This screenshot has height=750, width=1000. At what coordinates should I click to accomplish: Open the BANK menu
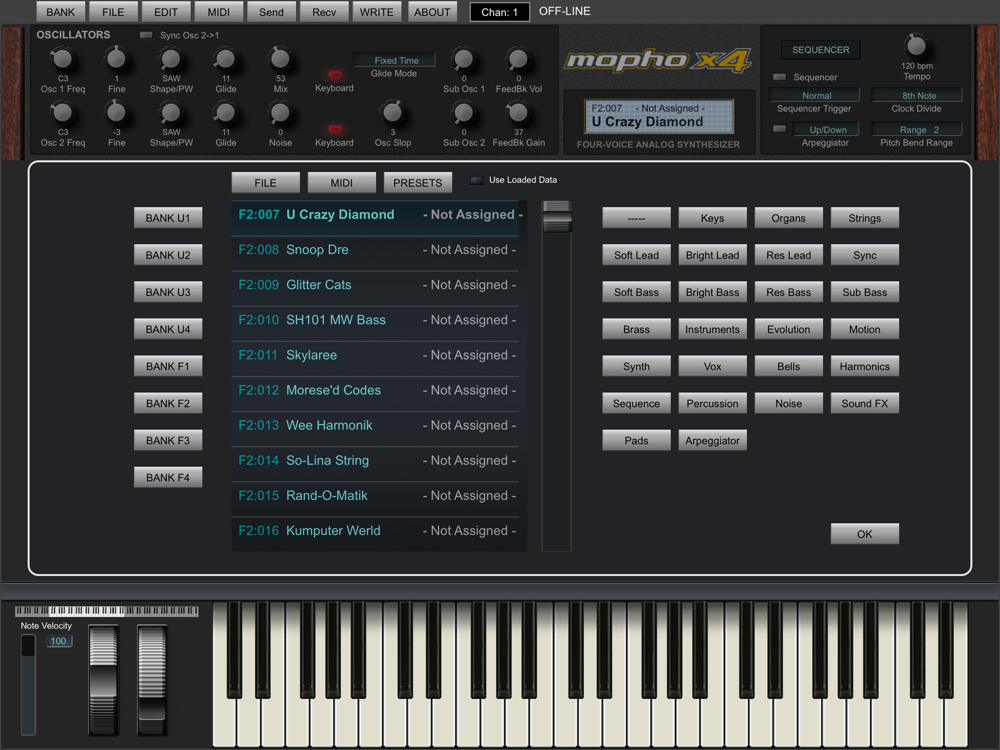click(61, 12)
